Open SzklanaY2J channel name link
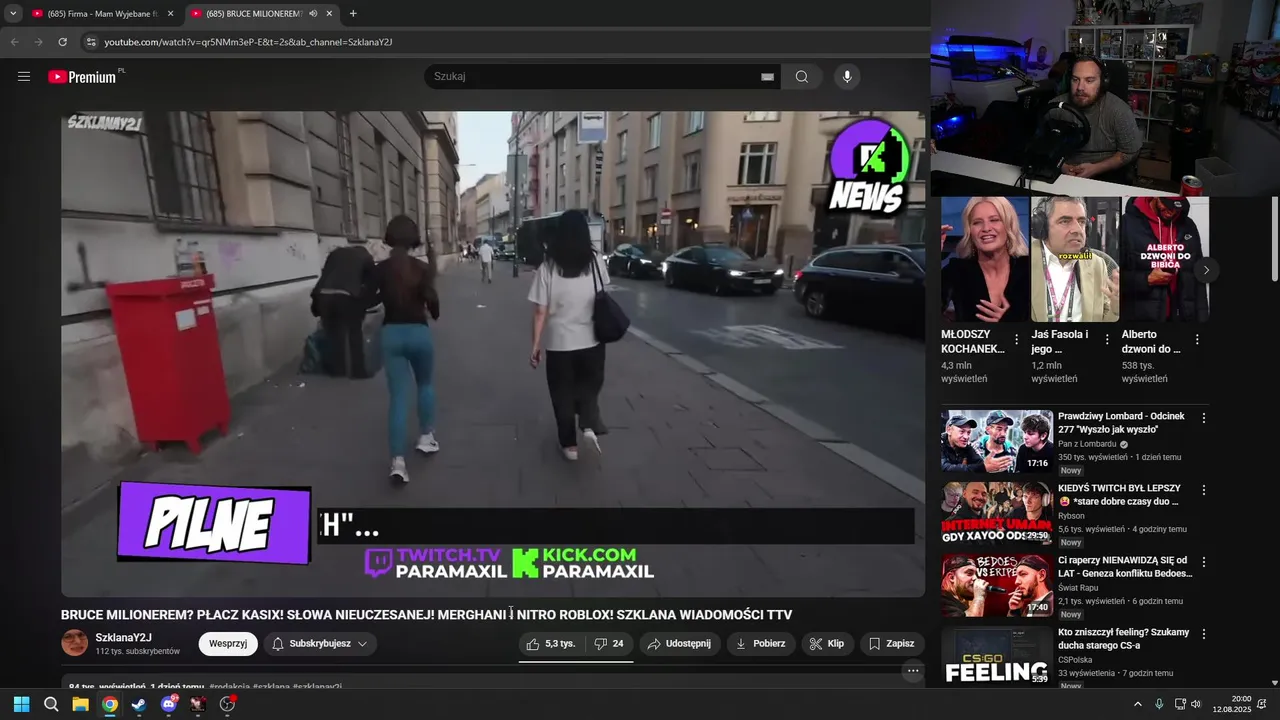The width and height of the screenshot is (1280, 720). click(x=123, y=638)
